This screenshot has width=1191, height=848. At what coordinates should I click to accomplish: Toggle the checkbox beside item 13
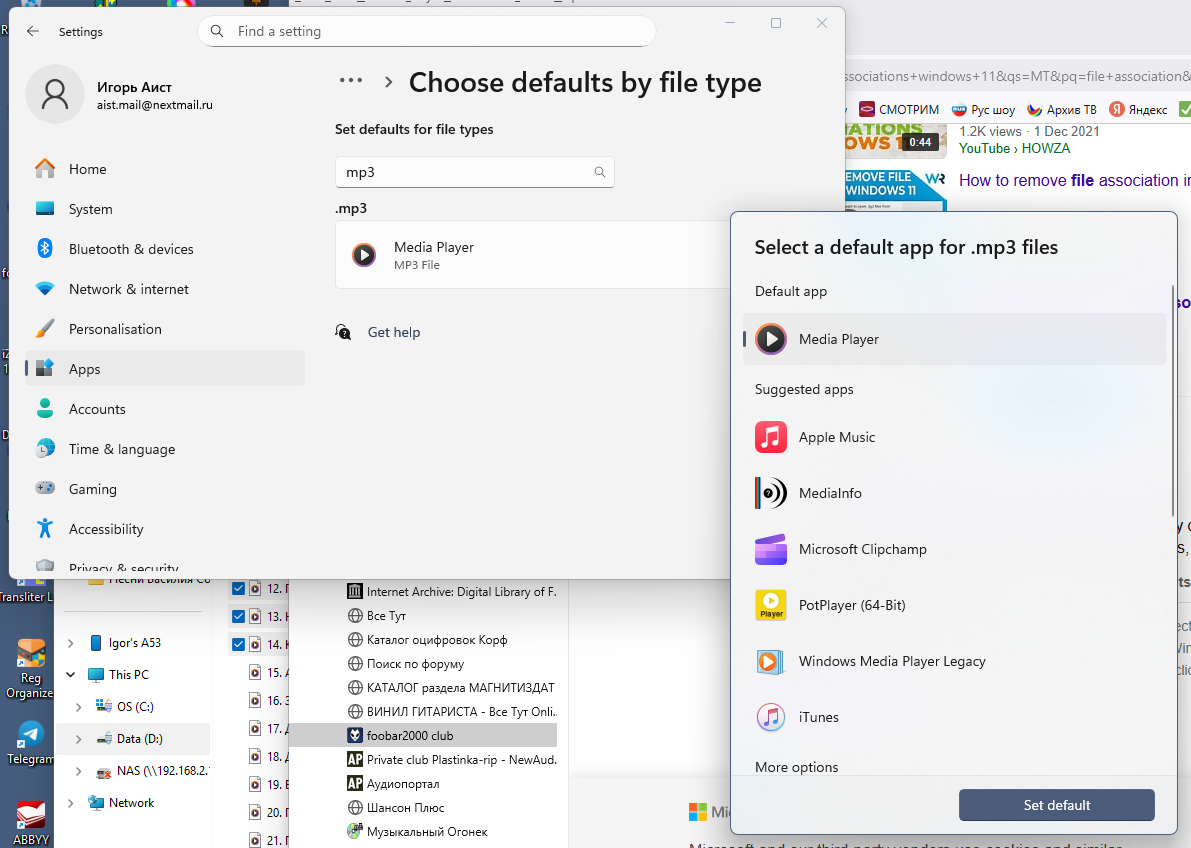point(238,616)
